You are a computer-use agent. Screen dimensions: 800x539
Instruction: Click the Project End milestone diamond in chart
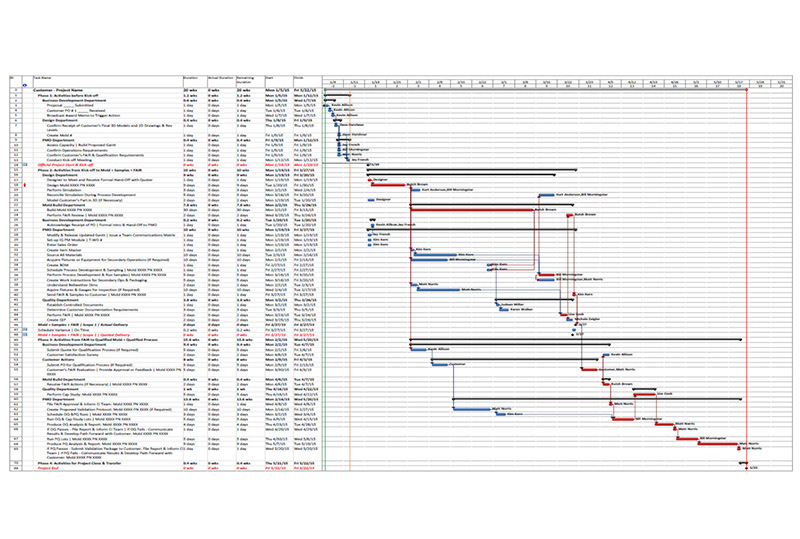coord(748,468)
